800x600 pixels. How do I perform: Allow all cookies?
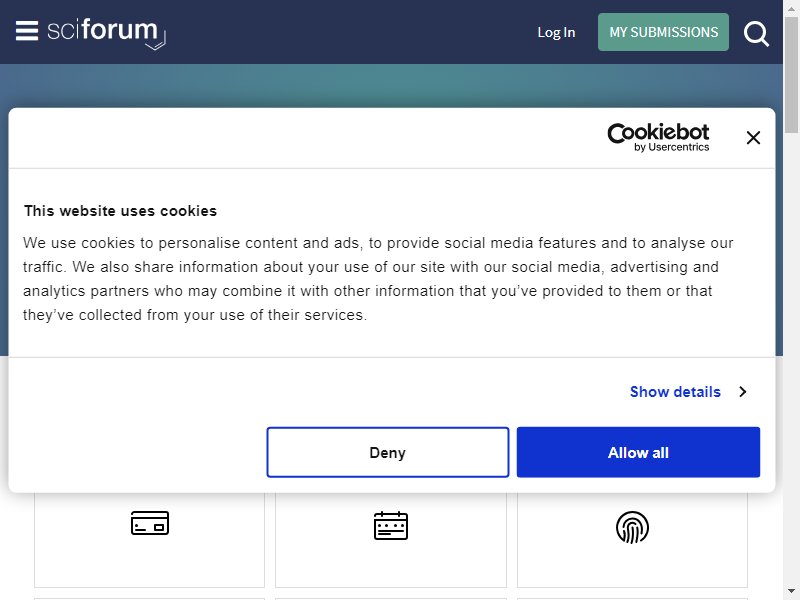[638, 453]
